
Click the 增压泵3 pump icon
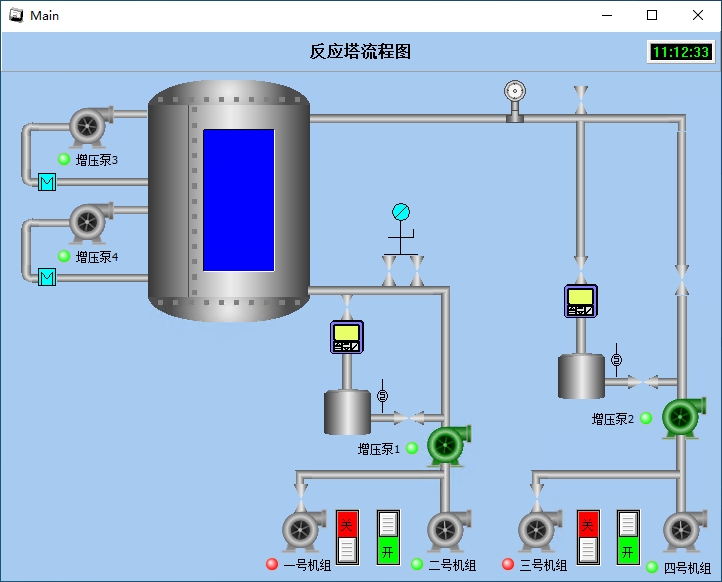coord(91,126)
